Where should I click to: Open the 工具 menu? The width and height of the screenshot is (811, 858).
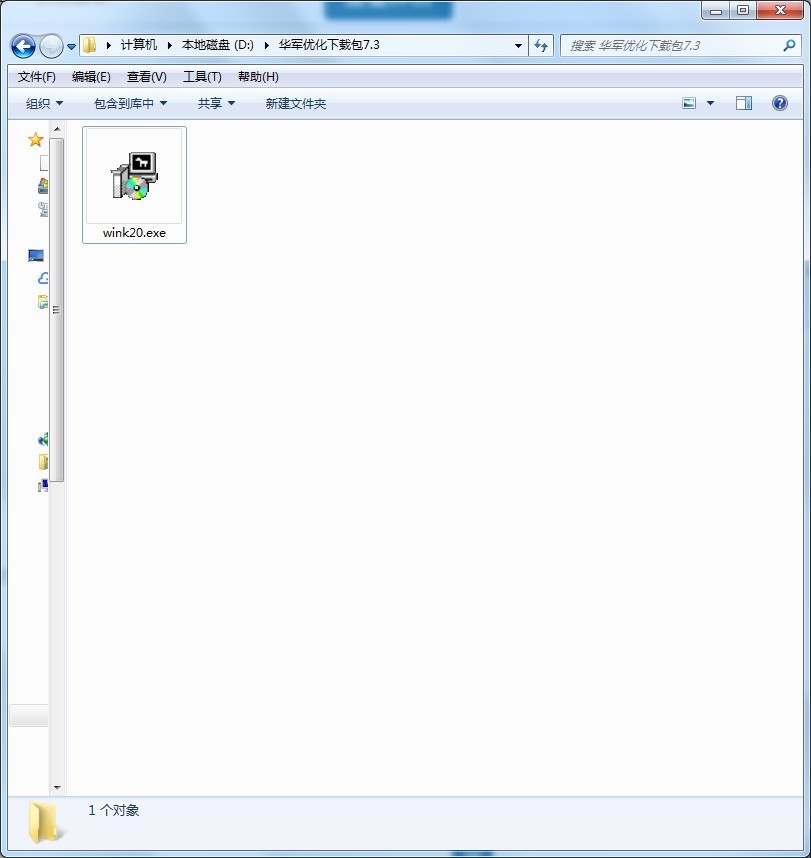(x=201, y=76)
